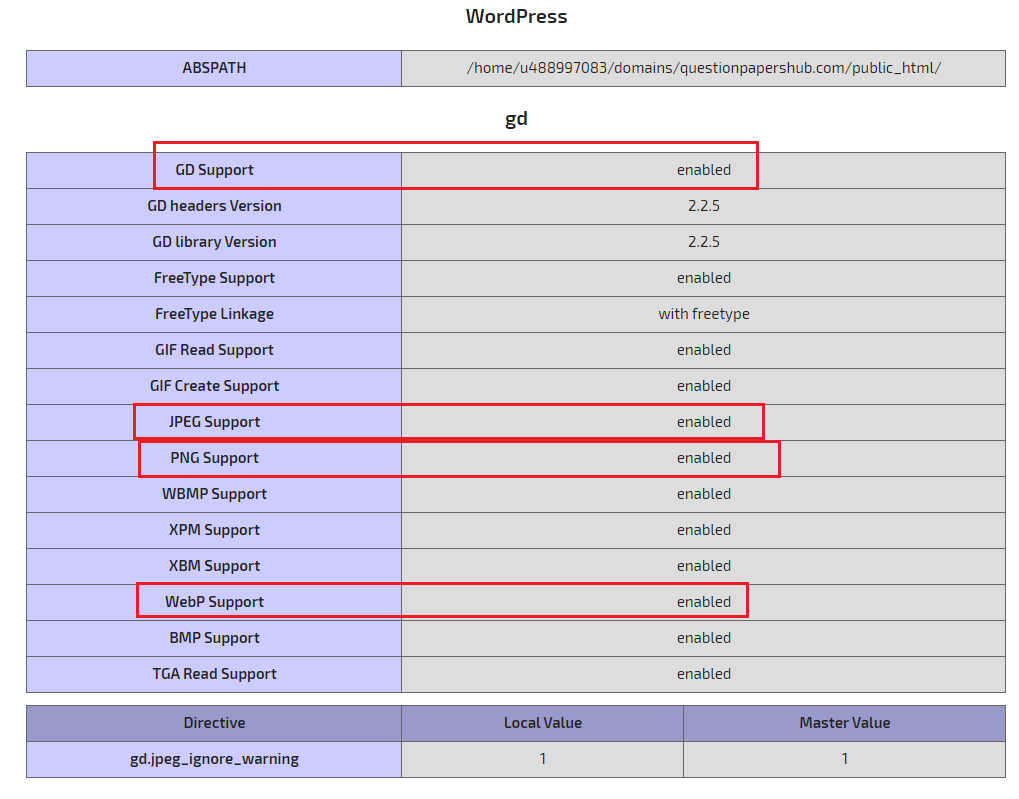Click enabled value for TGA Read Support
The image size is (1019, 799).
coord(704,674)
